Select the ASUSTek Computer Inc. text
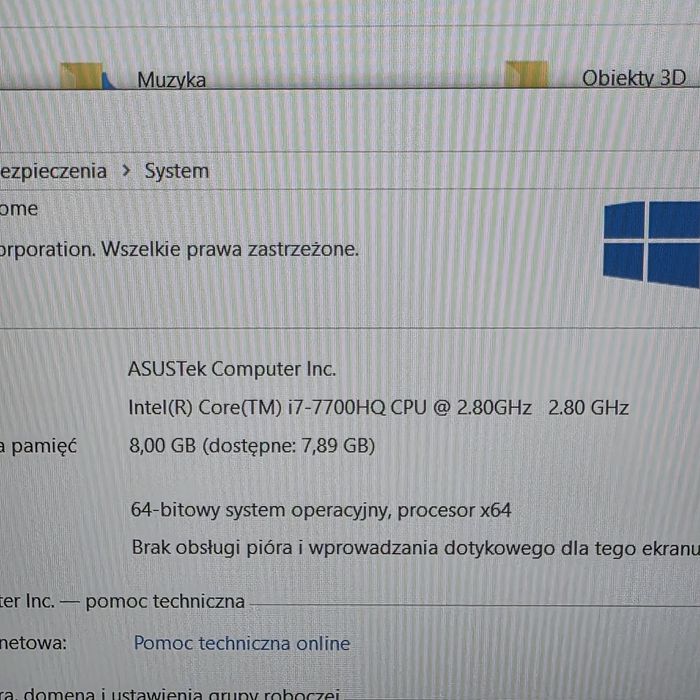 [232, 369]
